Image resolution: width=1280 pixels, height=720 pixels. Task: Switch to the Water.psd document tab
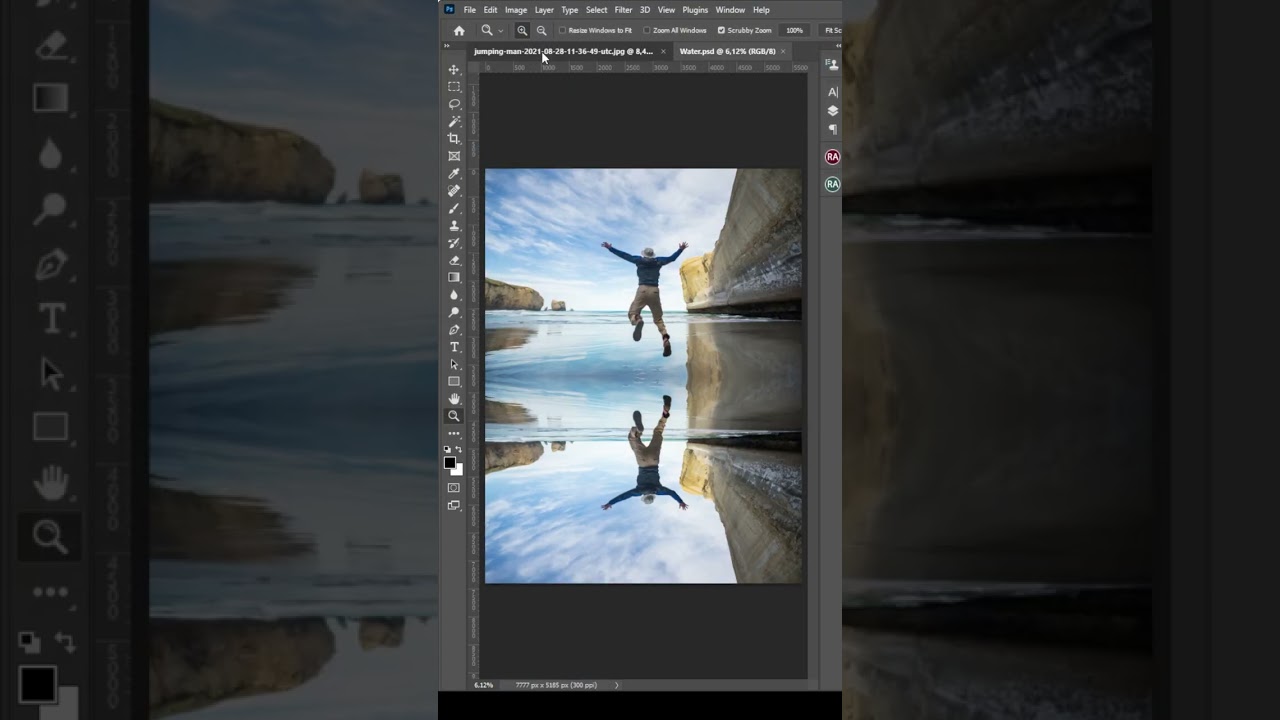[x=727, y=51]
